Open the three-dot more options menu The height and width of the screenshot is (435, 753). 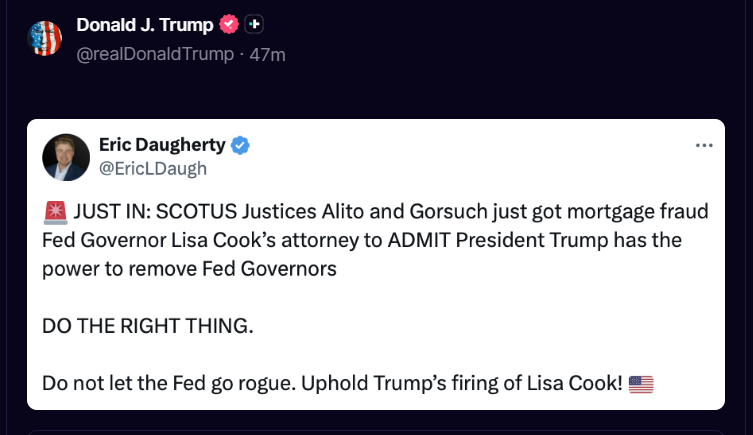[704, 146]
